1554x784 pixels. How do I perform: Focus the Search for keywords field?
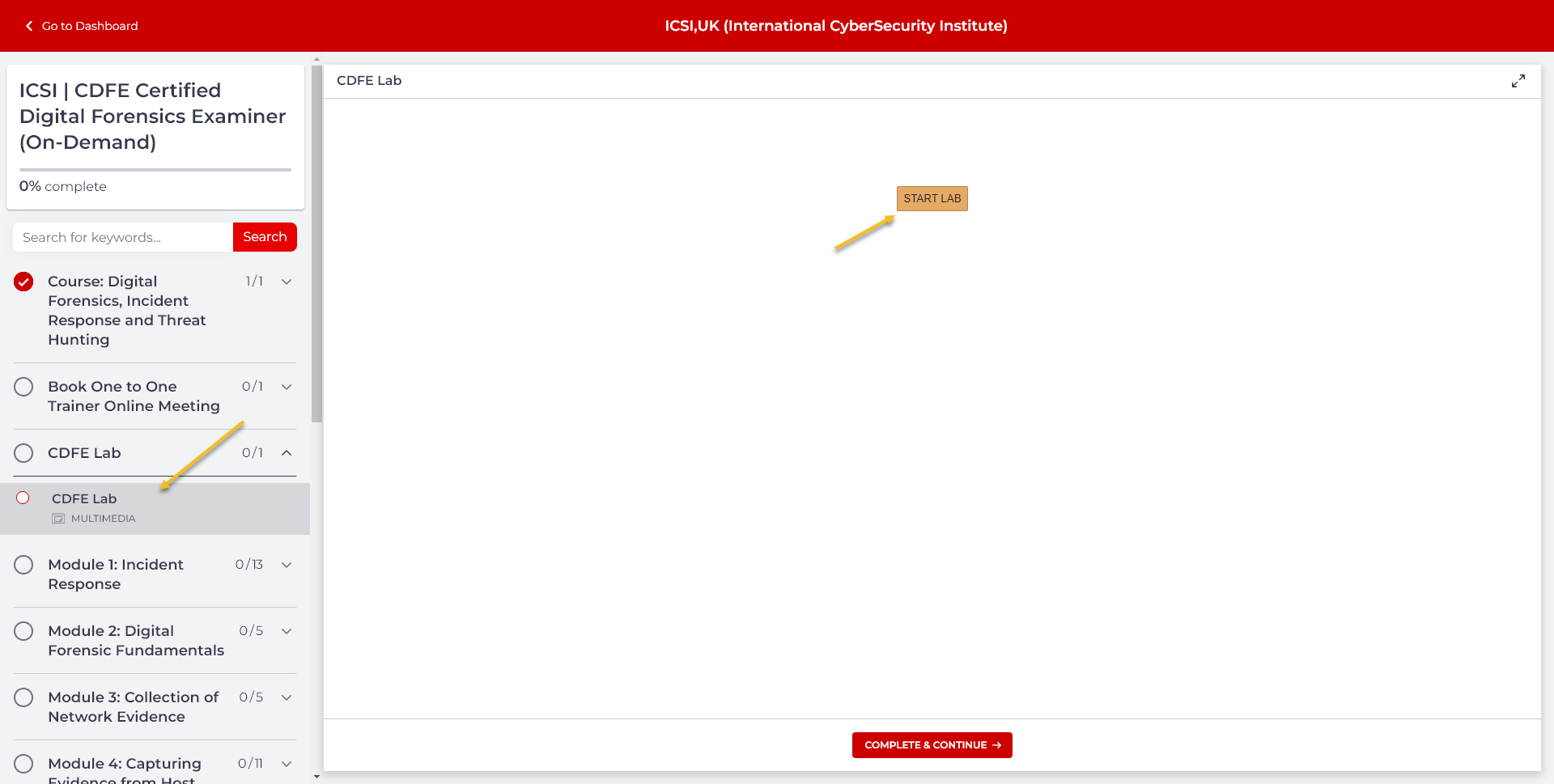[x=123, y=237]
